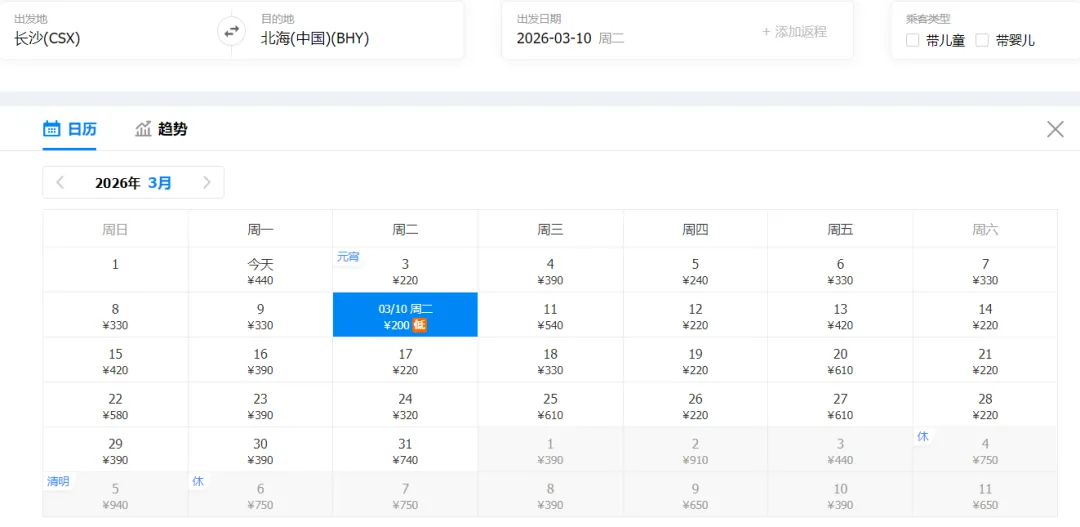The width and height of the screenshot is (1080, 527).
Task: Select April 4 holiday with ¥750 fare
Action: 986,450
